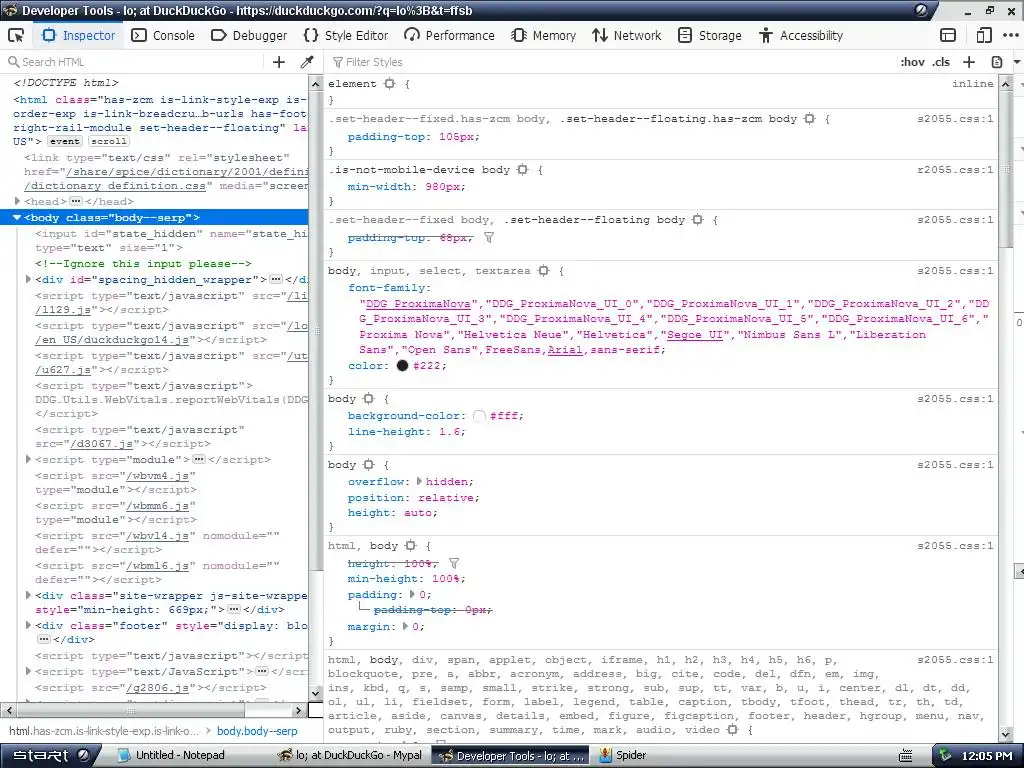The image size is (1024, 768).
Task: Switch to the Inspector tab
Action: [x=78, y=35]
